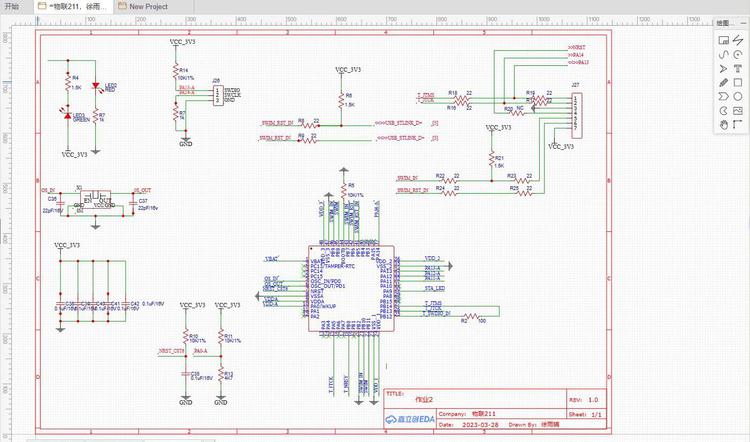Pick the Ellipse shape tool
Image resolution: width=750 pixels, height=442 pixels.
point(738,97)
